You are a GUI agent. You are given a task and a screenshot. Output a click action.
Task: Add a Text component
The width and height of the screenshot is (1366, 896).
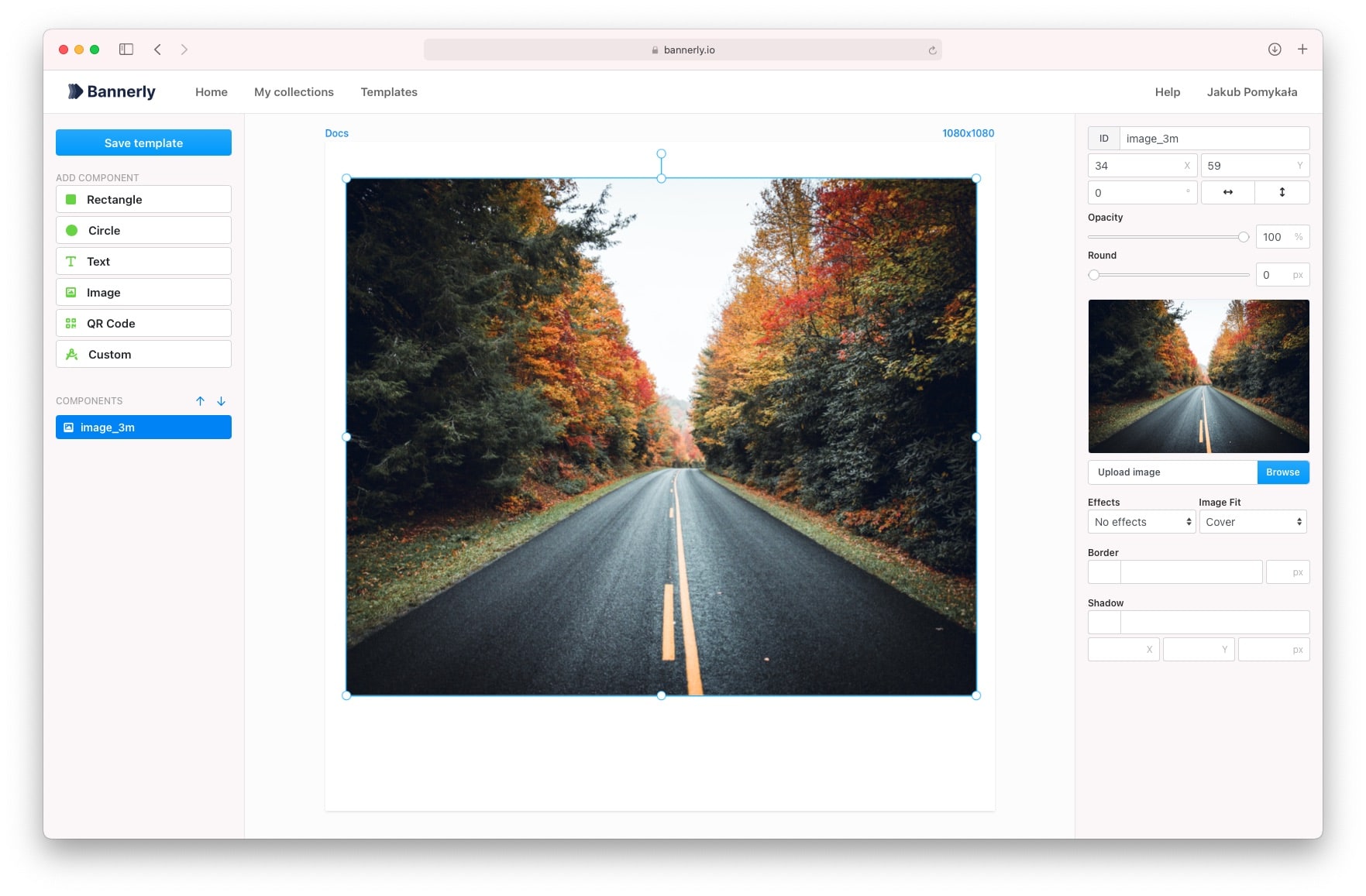click(143, 261)
